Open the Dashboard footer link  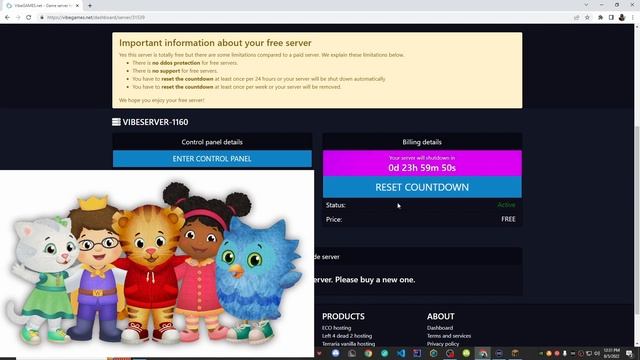[440, 328]
